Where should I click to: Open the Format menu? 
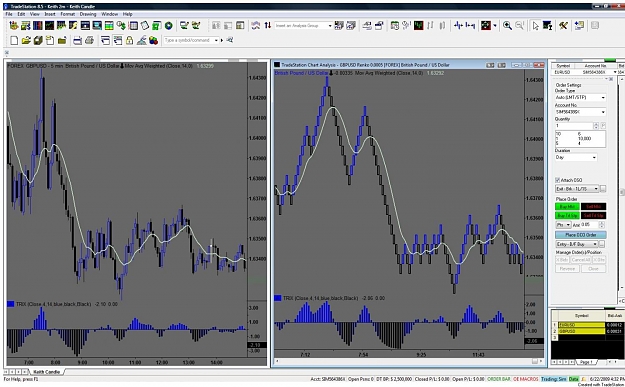(x=67, y=14)
